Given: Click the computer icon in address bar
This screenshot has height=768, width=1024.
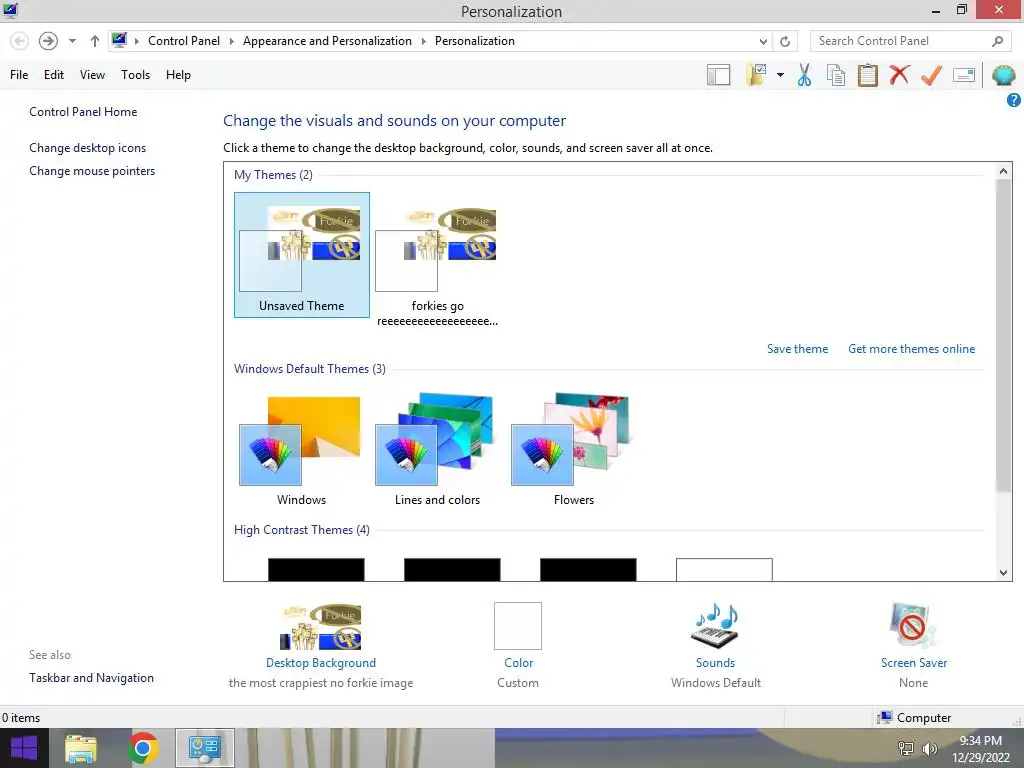Looking at the screenshot, I should tap(119, 40).
